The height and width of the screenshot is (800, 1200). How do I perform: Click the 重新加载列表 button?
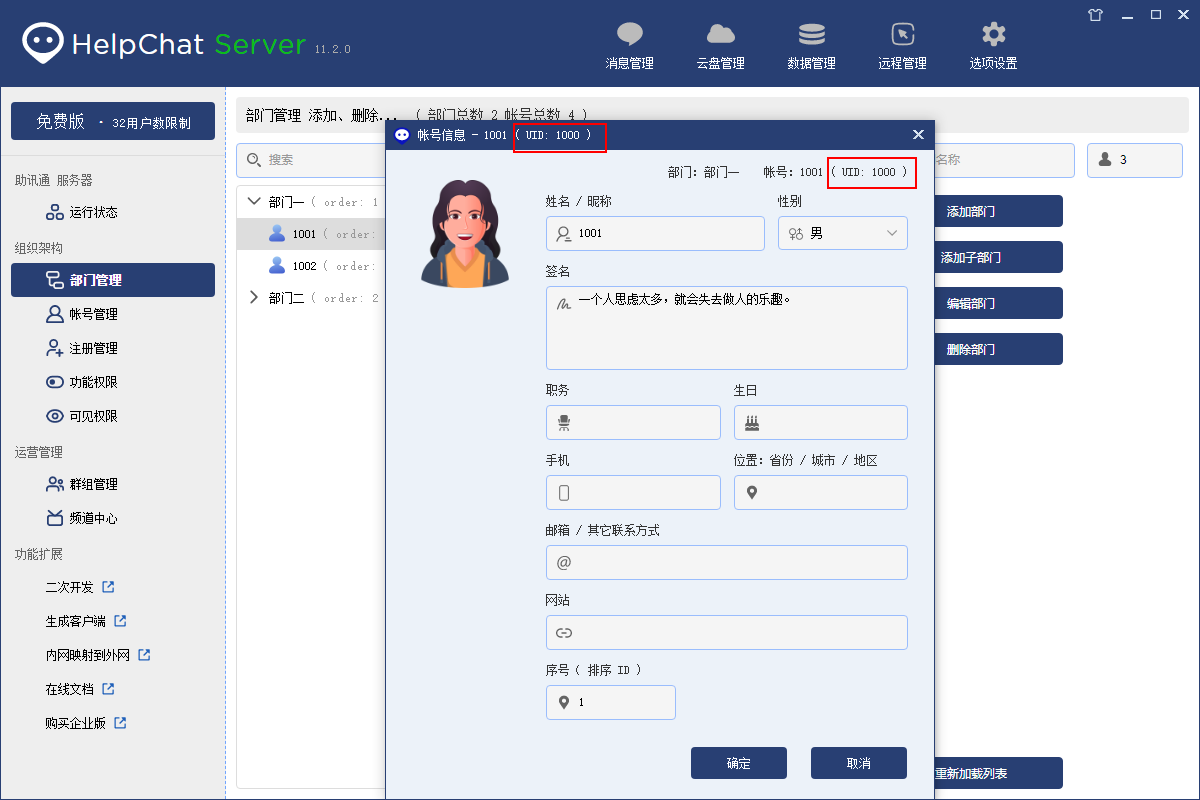(998, 773)
